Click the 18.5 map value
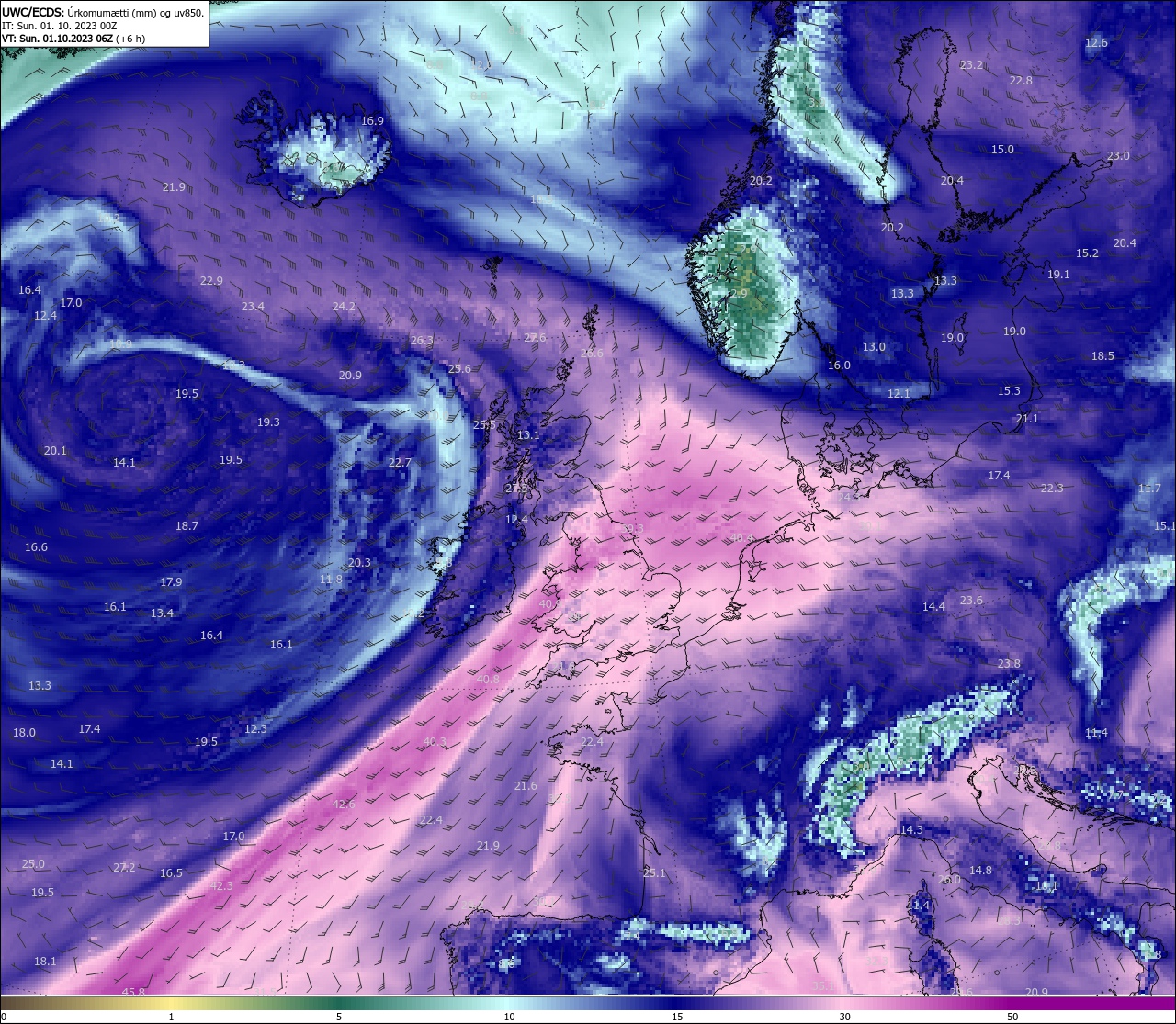This screenshot has width=1176, height=1024. click(1102, 356)
